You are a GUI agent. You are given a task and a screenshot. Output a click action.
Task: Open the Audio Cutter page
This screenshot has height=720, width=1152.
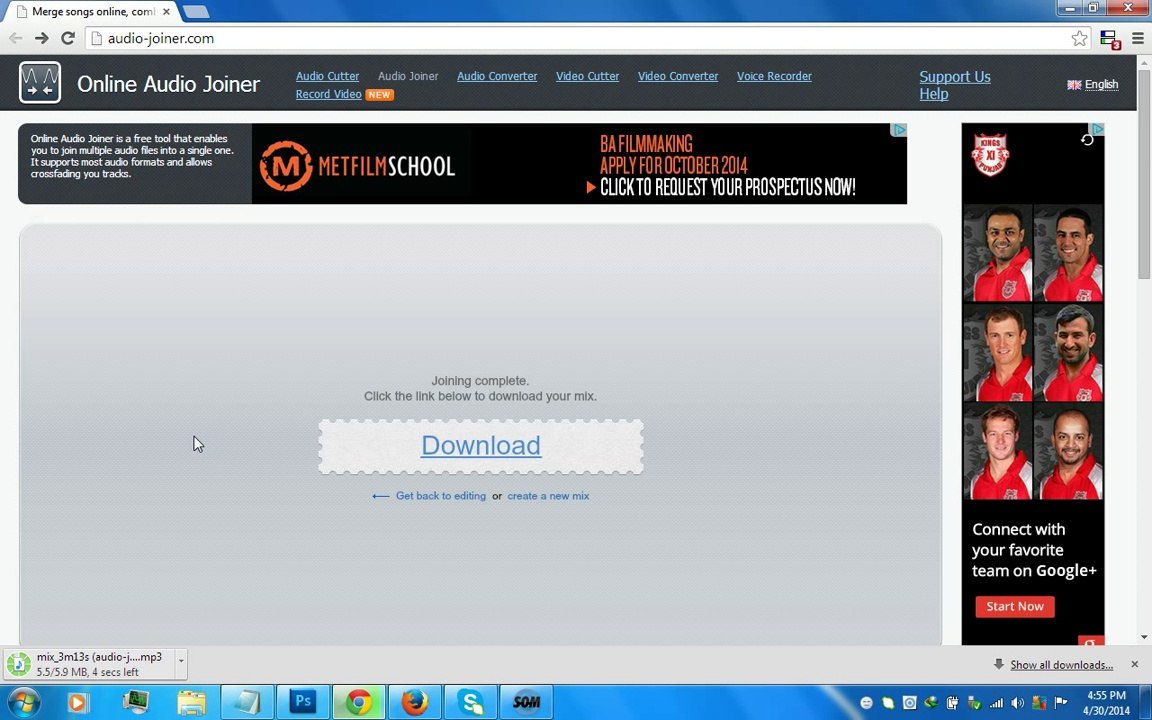[327, 76]
